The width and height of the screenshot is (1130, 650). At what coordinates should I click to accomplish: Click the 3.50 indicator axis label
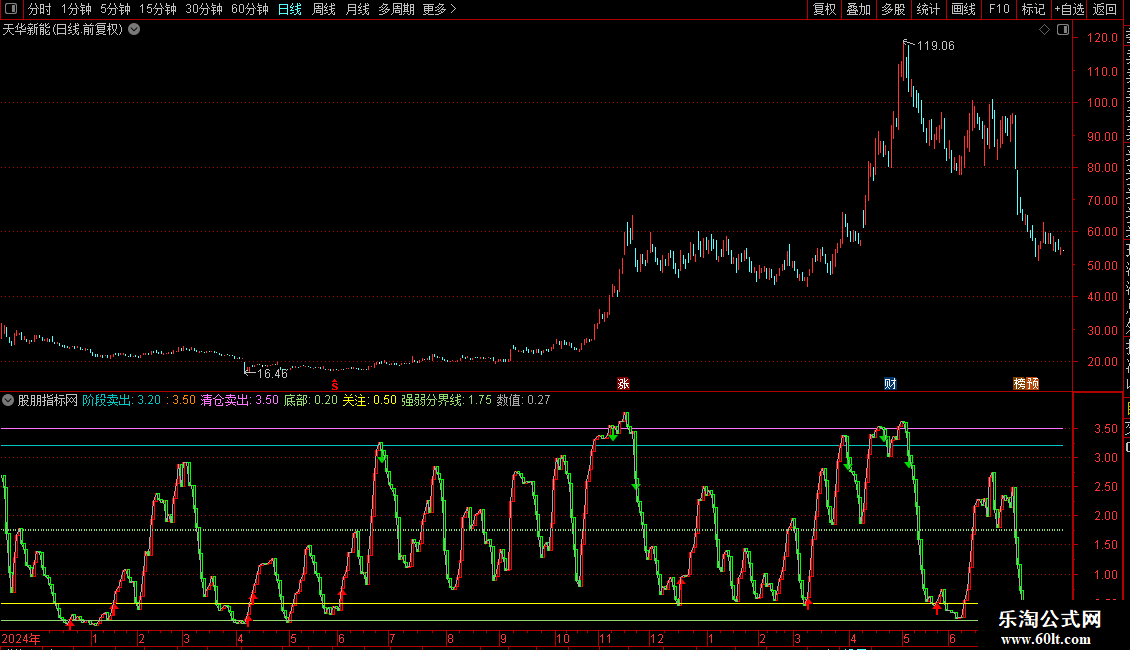coord(1105,429)
